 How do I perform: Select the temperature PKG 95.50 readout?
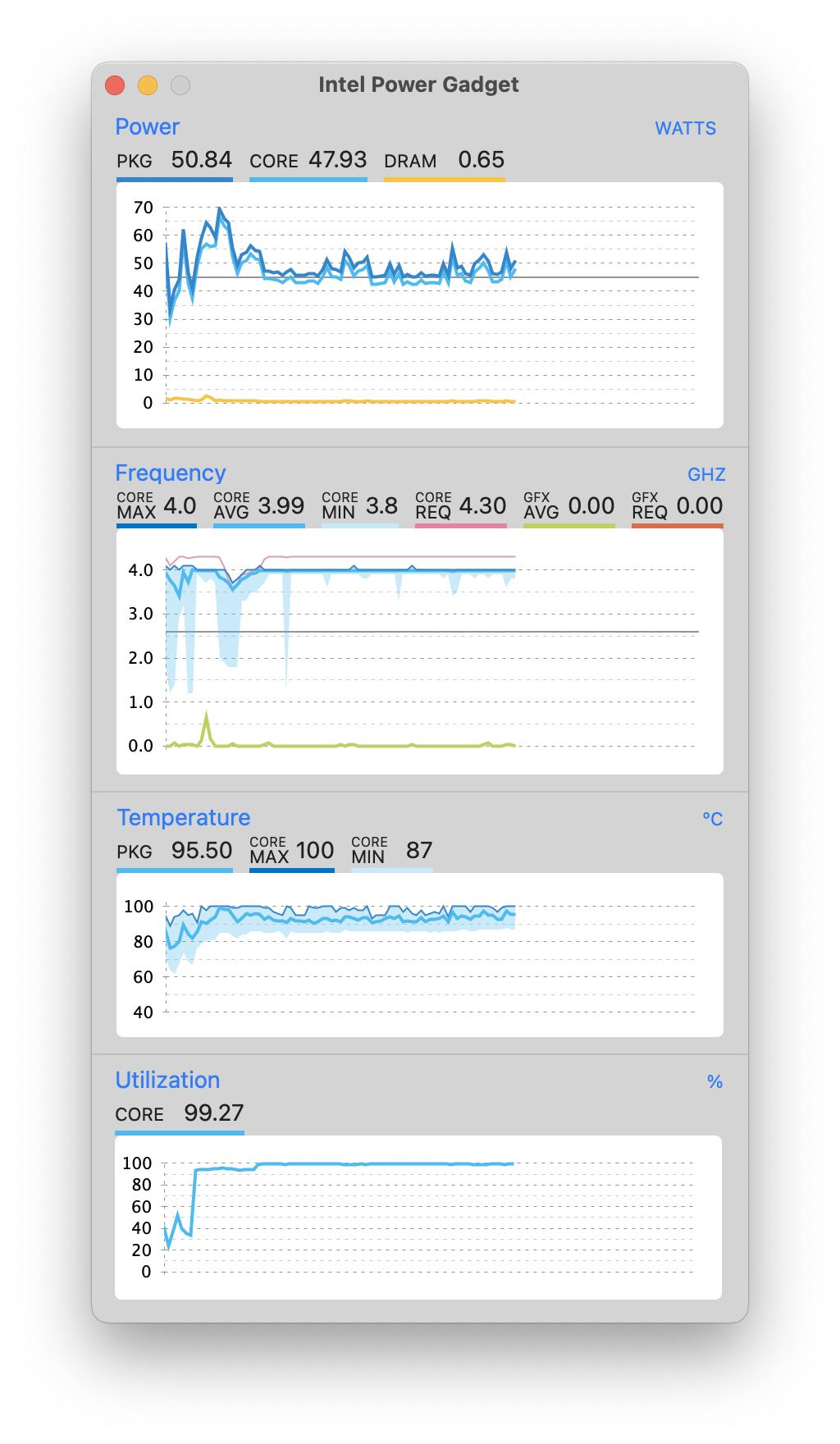click(174, 851)
